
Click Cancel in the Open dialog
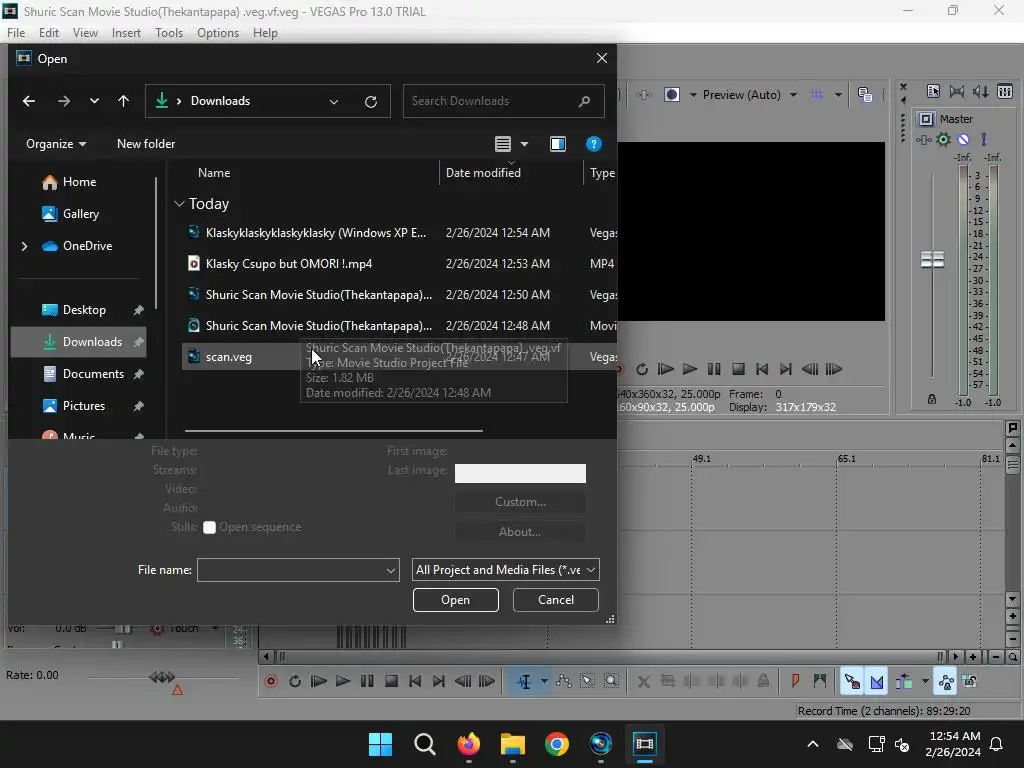[x=556, y=600]
